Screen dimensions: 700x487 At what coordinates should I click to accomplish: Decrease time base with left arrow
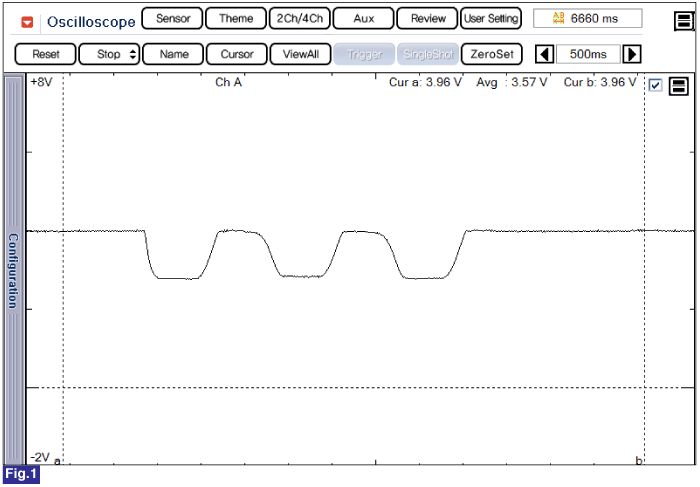[x=545, y=54]
